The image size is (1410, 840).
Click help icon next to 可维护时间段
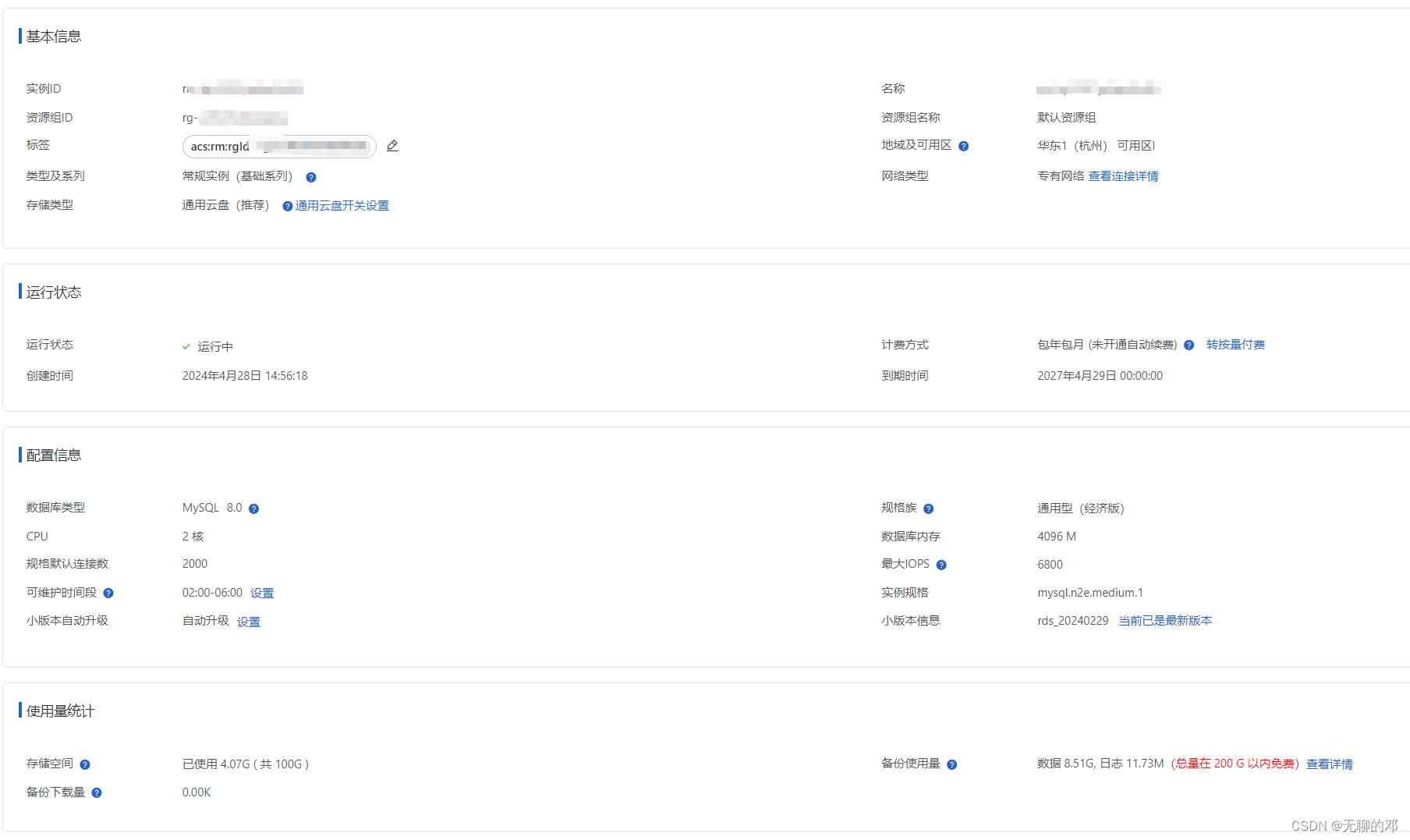tap(108, 593)
